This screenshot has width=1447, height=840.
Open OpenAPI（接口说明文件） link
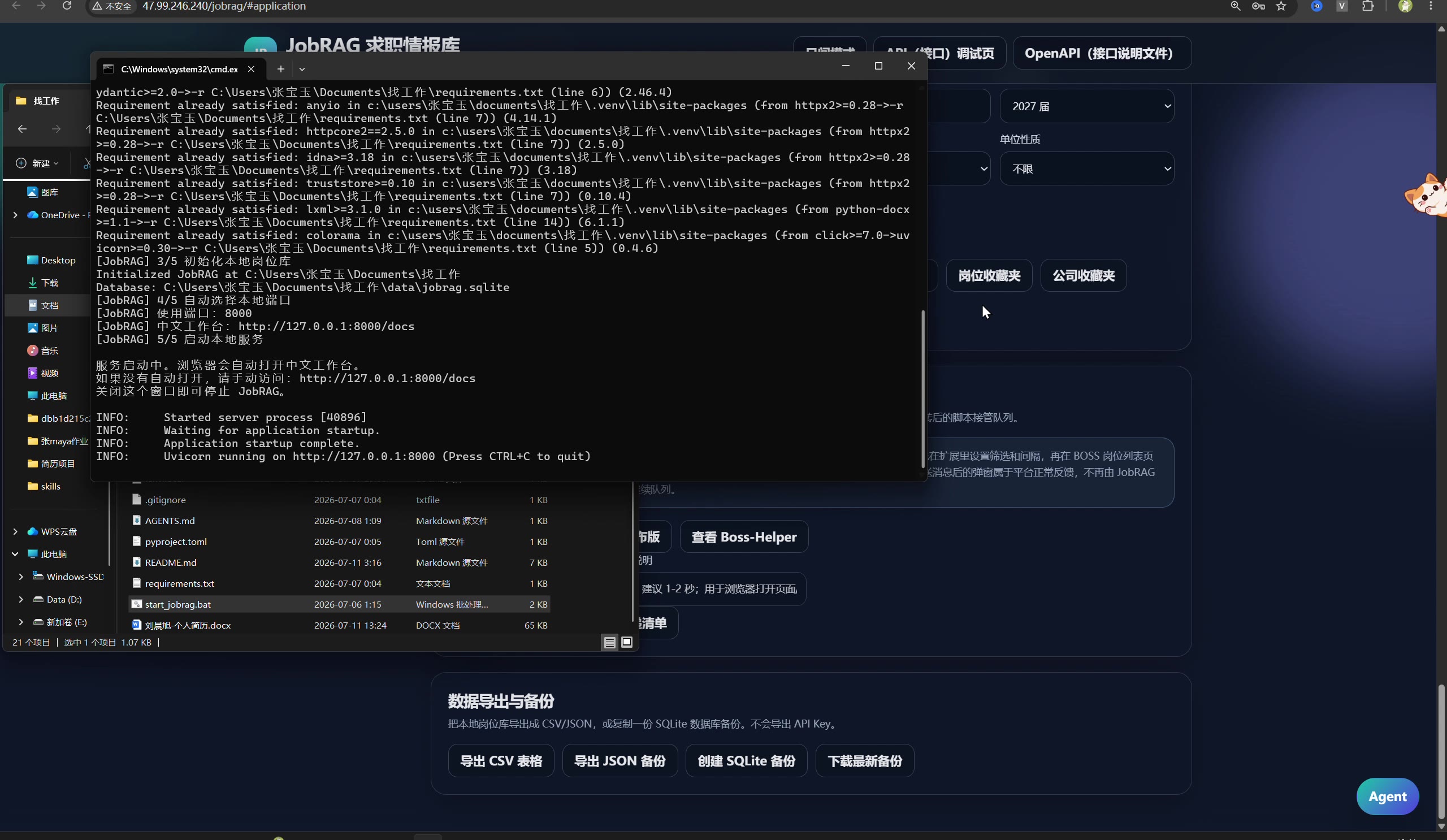(x=1101, y=53)
